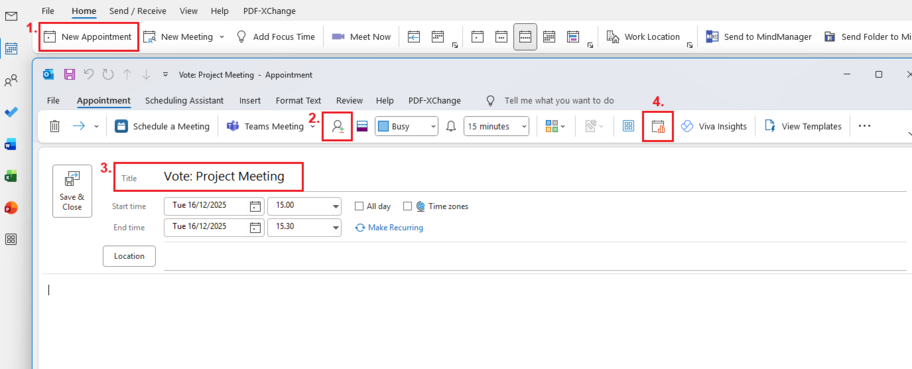The image size is (912, 369).
Task: Click the Save & Close button
Action: 72,191
